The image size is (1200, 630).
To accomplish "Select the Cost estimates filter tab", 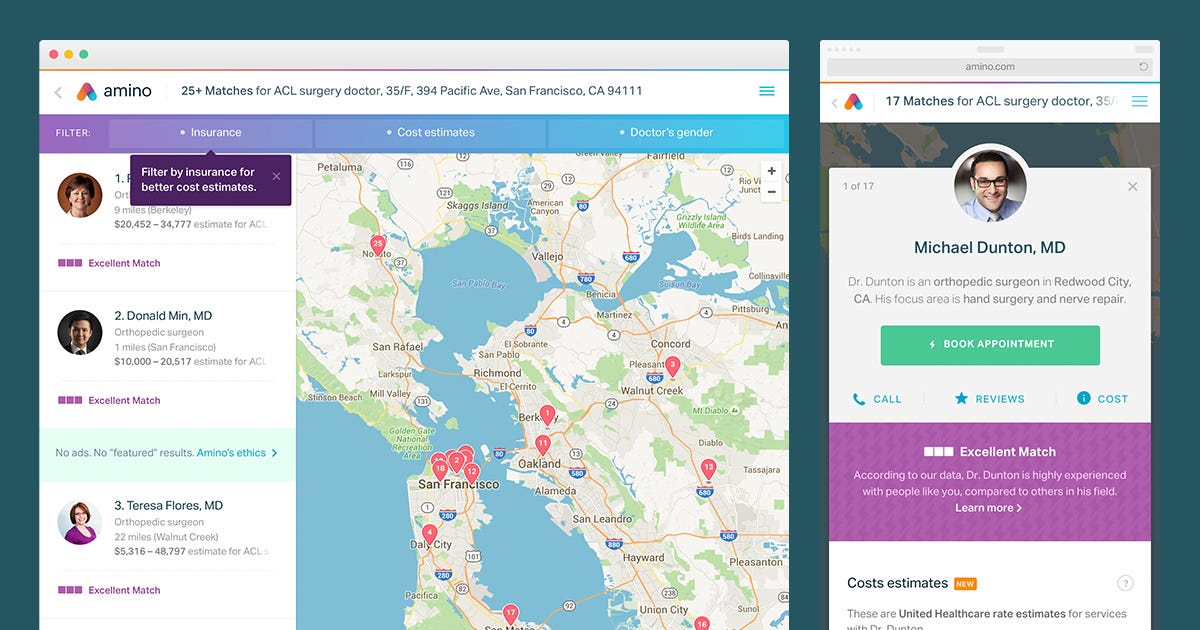I will 431,132.
